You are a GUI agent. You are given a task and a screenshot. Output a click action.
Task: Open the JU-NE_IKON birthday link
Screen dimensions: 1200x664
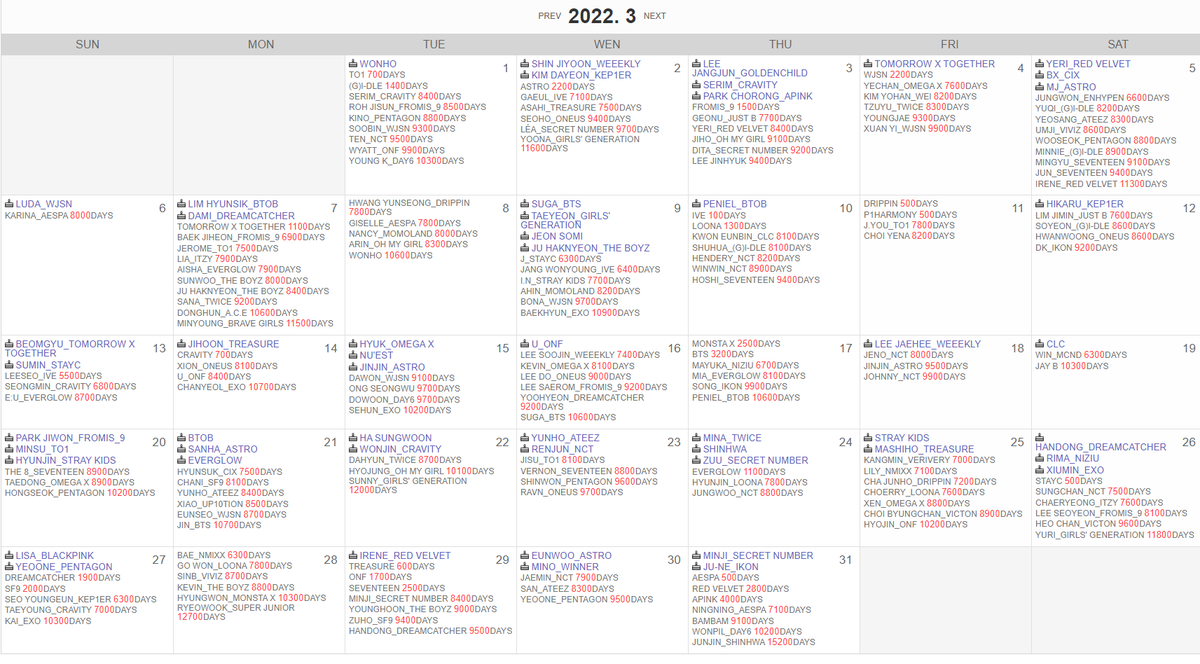point(731,567)
